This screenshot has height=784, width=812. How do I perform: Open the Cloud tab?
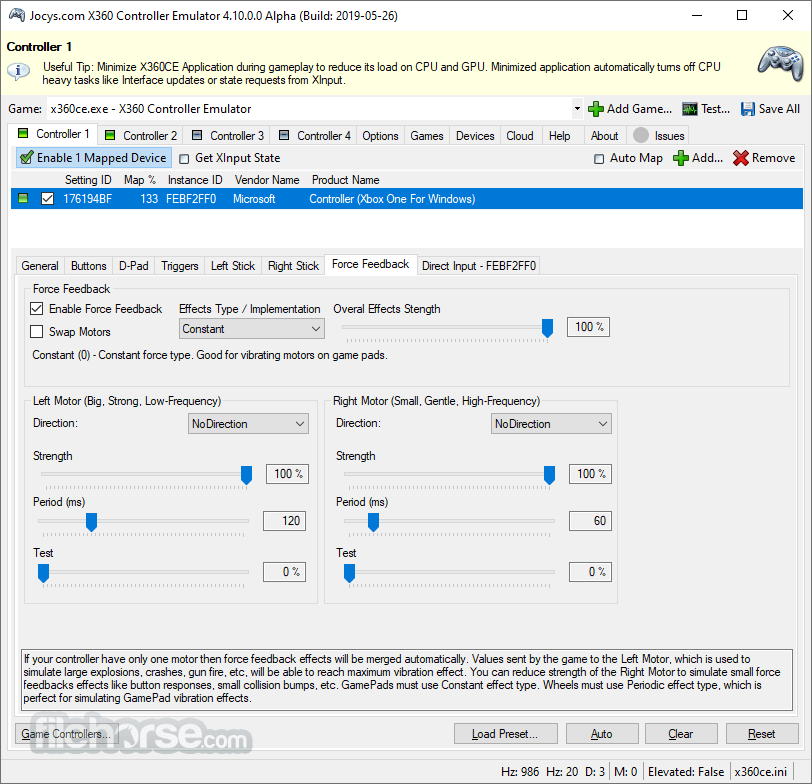pos(520,136)
